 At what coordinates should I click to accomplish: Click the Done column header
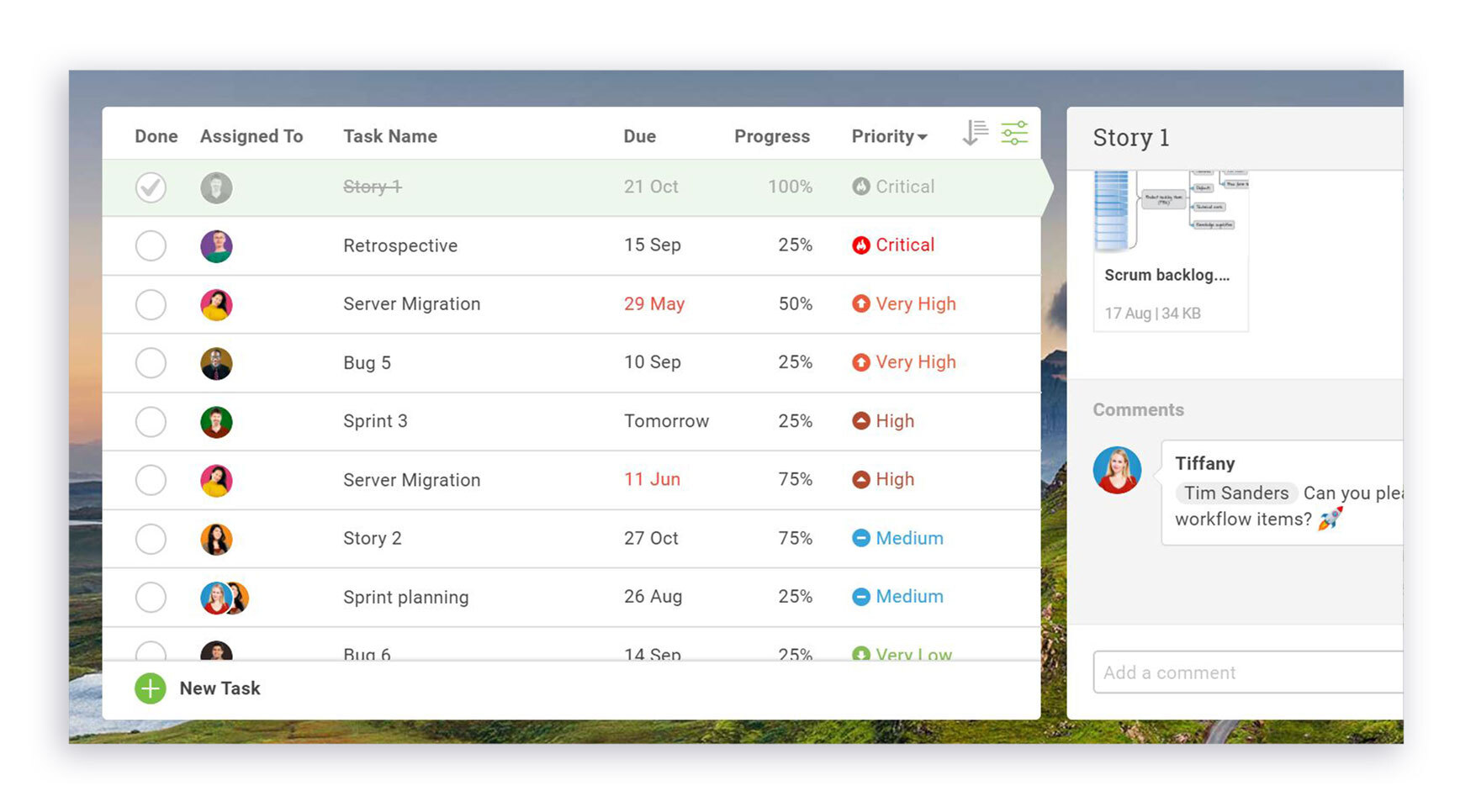click(156, 136)
